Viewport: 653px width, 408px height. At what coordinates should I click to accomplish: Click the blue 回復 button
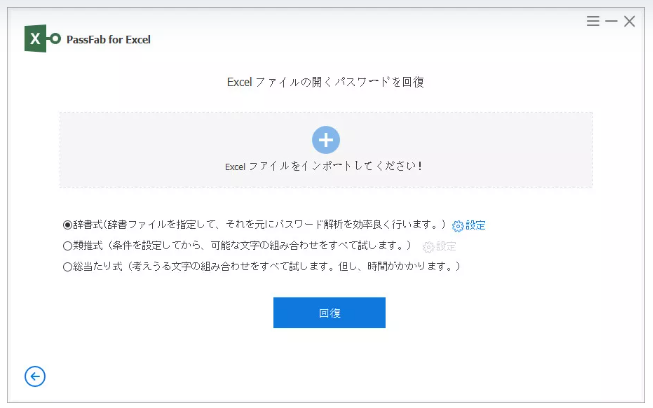[329, 313]
